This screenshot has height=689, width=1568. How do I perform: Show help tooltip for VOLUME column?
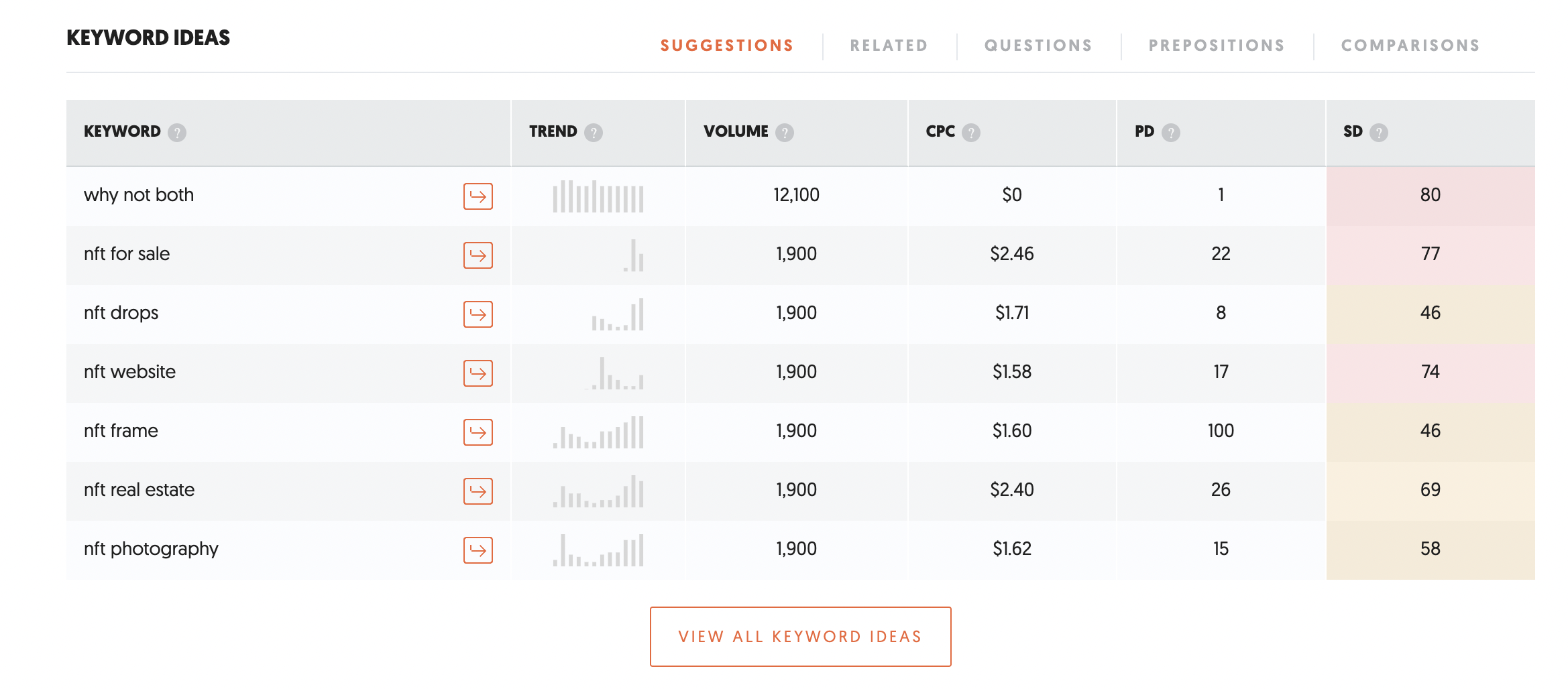[x=784, y=133]
